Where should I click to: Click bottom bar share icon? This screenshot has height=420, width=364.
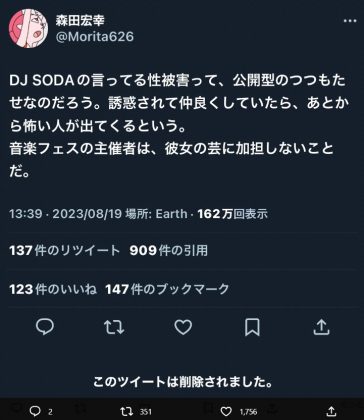click(331, 411)
